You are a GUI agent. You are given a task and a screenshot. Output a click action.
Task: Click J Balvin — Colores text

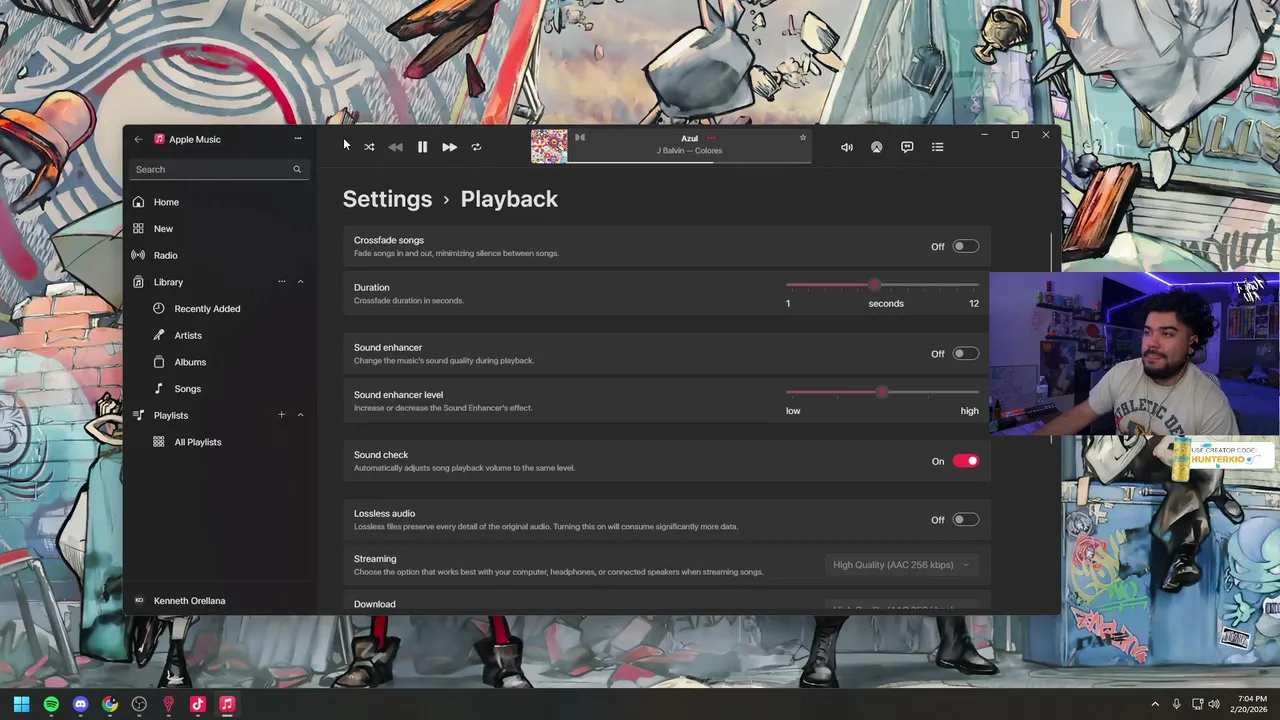coord(689,151)
